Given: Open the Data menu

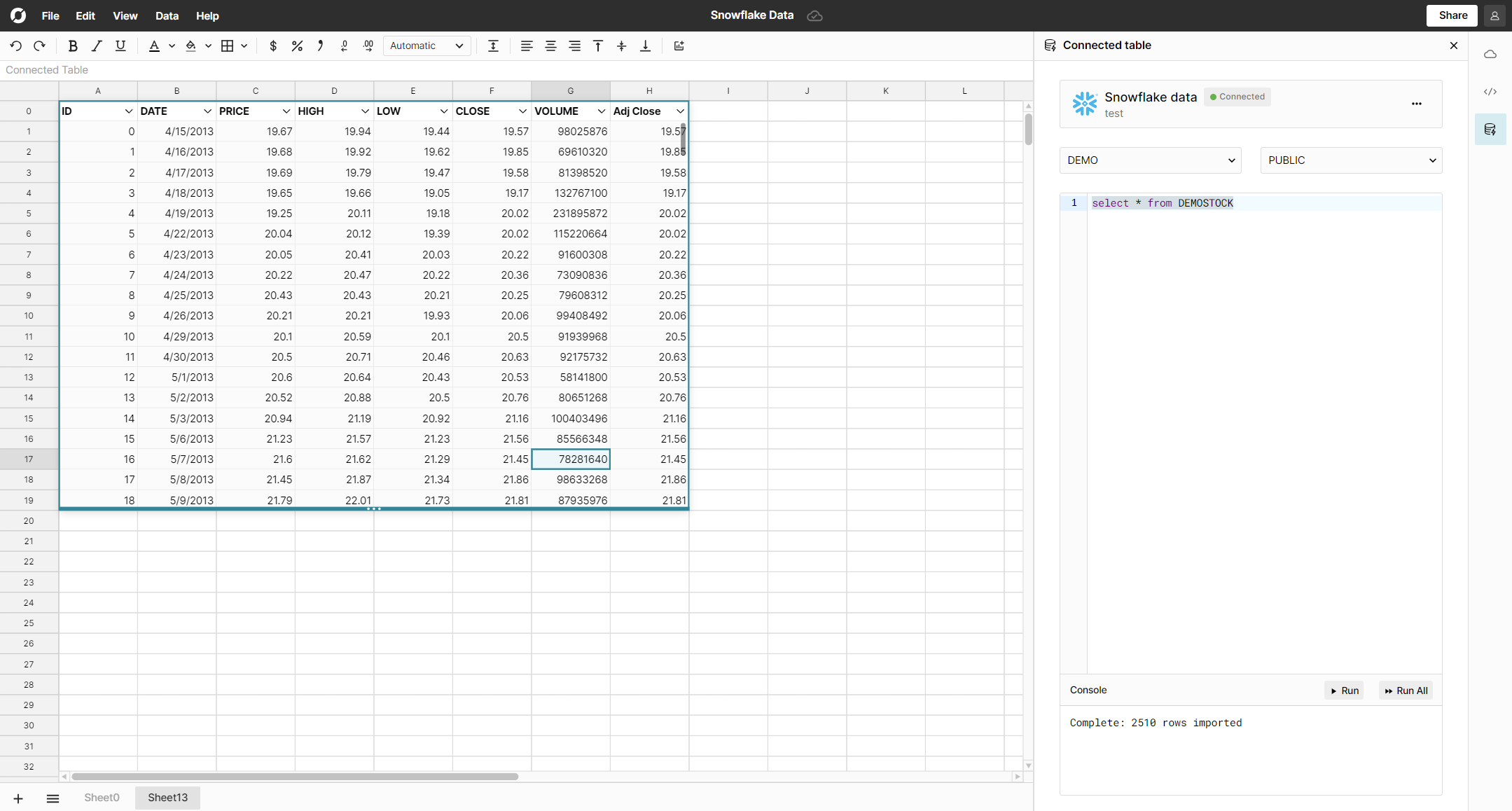Looking at the screenshot, I should click(x=167, y=15).
